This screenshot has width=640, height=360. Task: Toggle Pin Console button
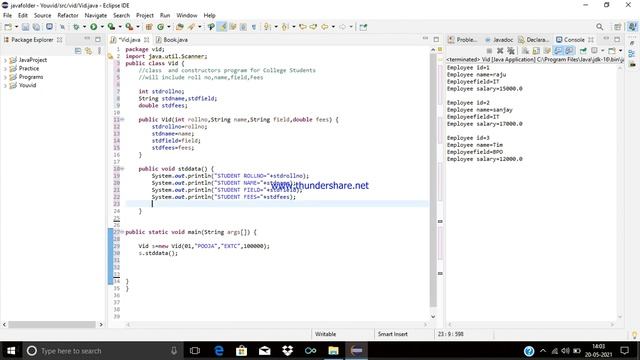click(583, 51)
